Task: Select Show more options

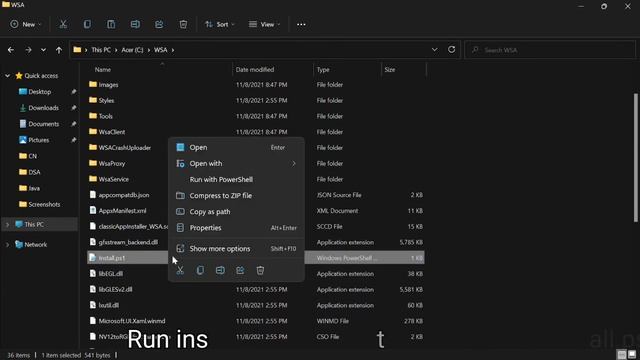Action: (x=236, y=249)
